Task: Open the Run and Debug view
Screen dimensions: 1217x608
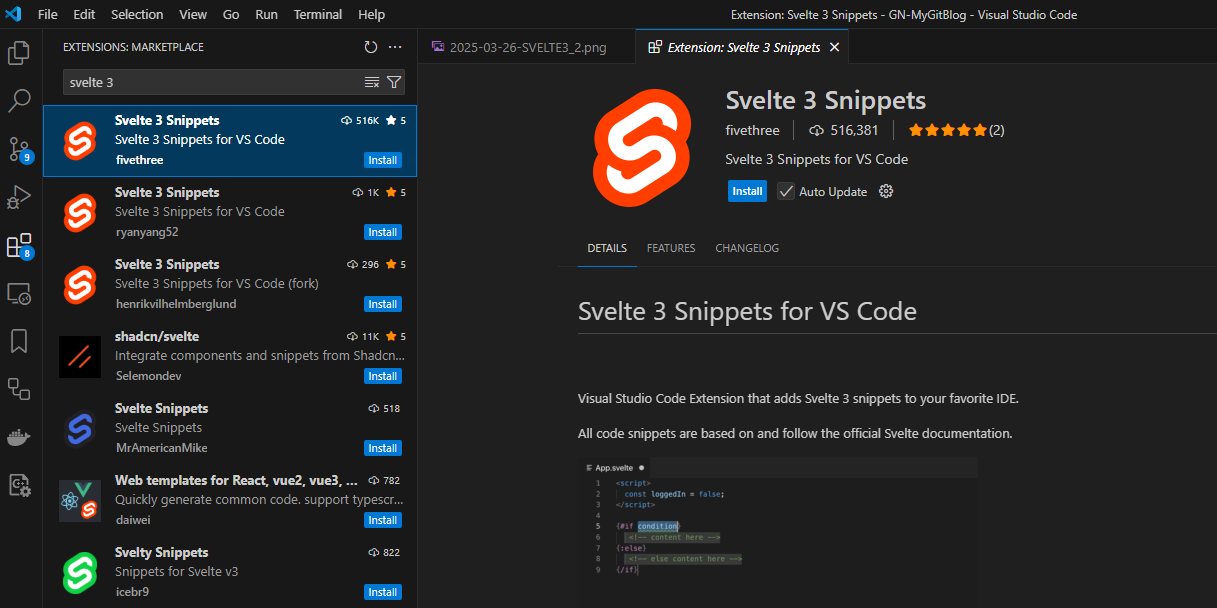Action: (x=20, y=197)
